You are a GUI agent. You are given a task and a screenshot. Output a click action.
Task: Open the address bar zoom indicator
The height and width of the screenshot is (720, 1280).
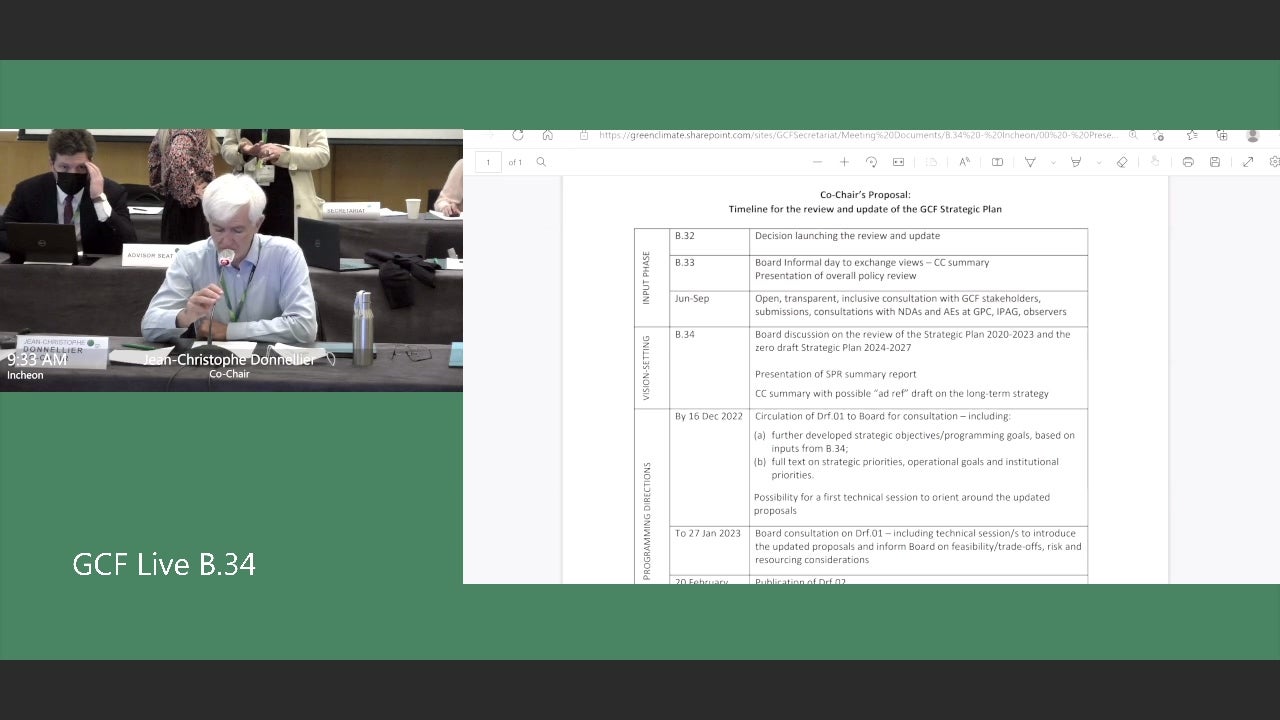coord(1133,135)
